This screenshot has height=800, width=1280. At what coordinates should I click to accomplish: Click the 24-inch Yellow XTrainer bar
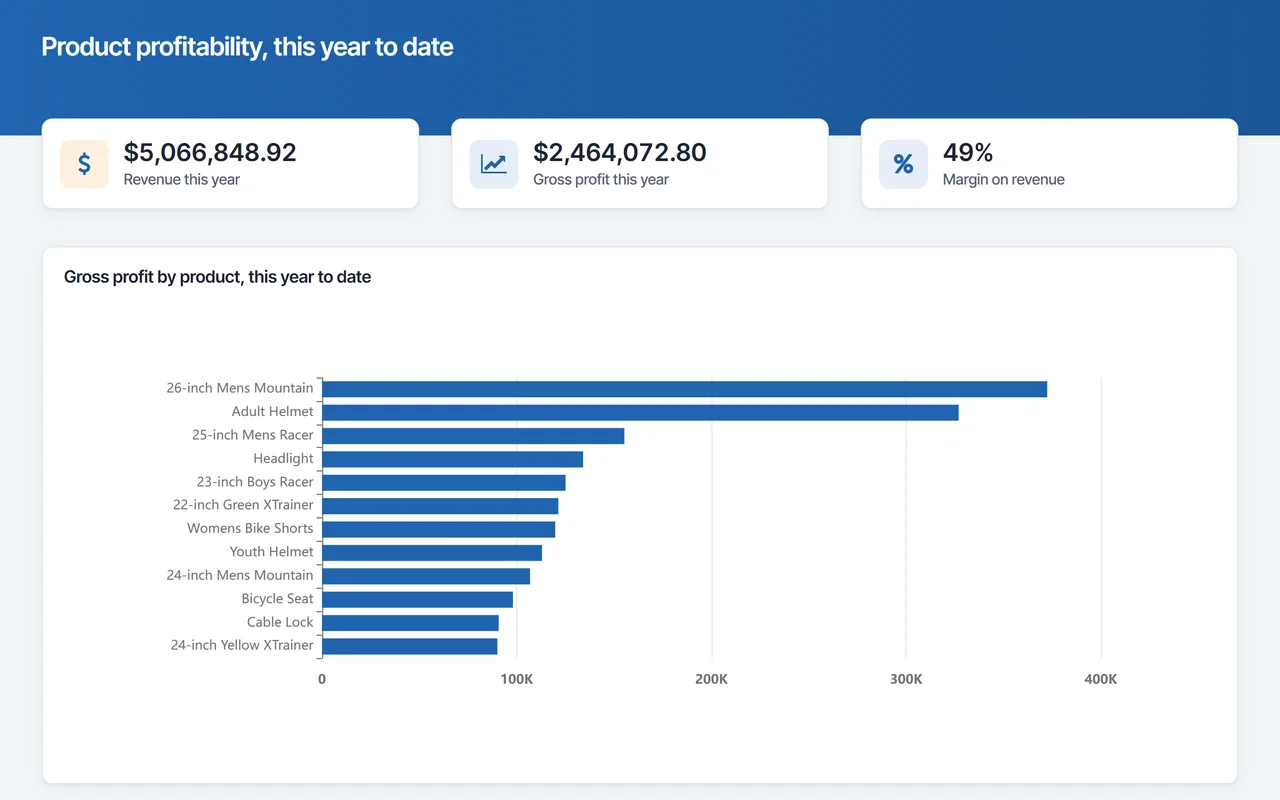click(x=410, y=646)
